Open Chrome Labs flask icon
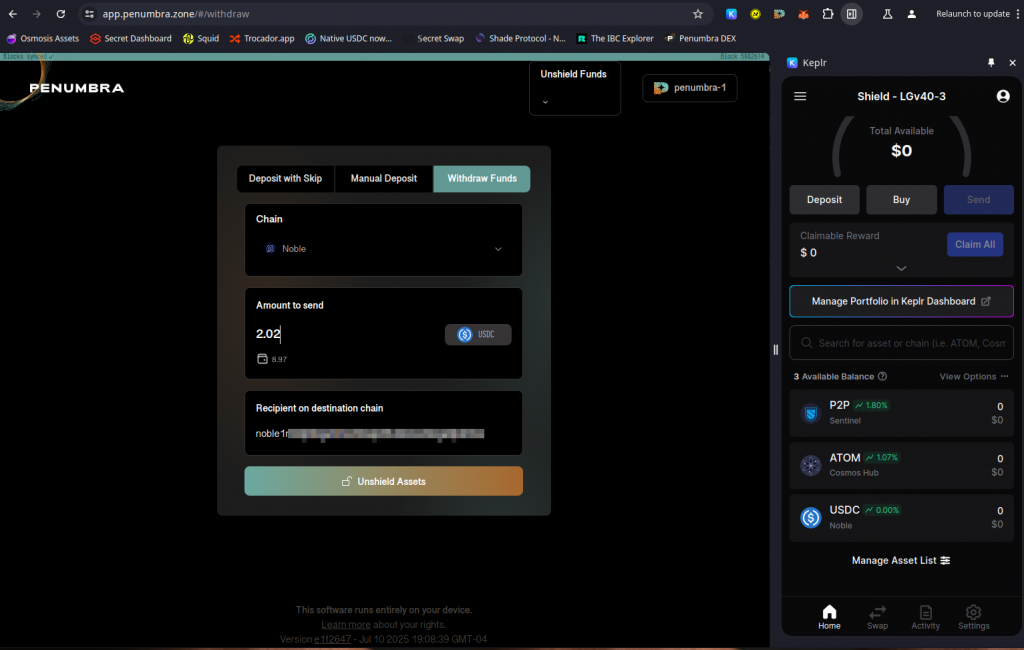The height and width of the screenshot is (650, 1024). pyautogui.click(x=888, y=14)
